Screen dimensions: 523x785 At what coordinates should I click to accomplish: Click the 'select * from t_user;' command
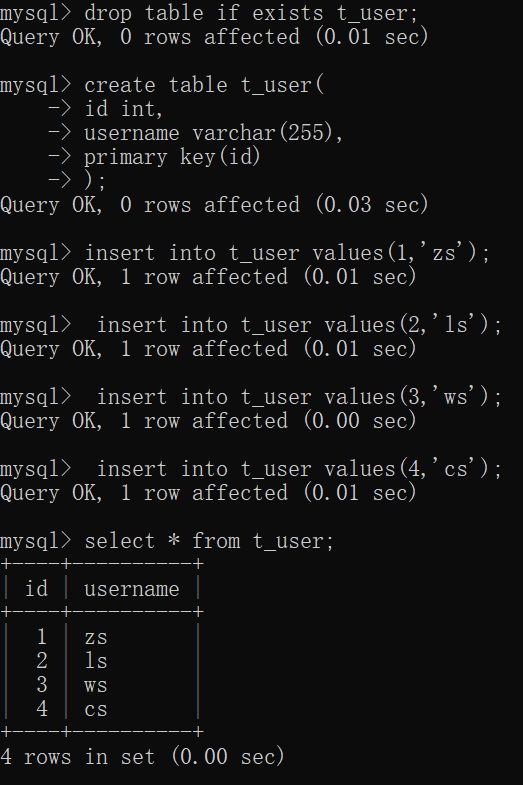(x=209, y=541)
